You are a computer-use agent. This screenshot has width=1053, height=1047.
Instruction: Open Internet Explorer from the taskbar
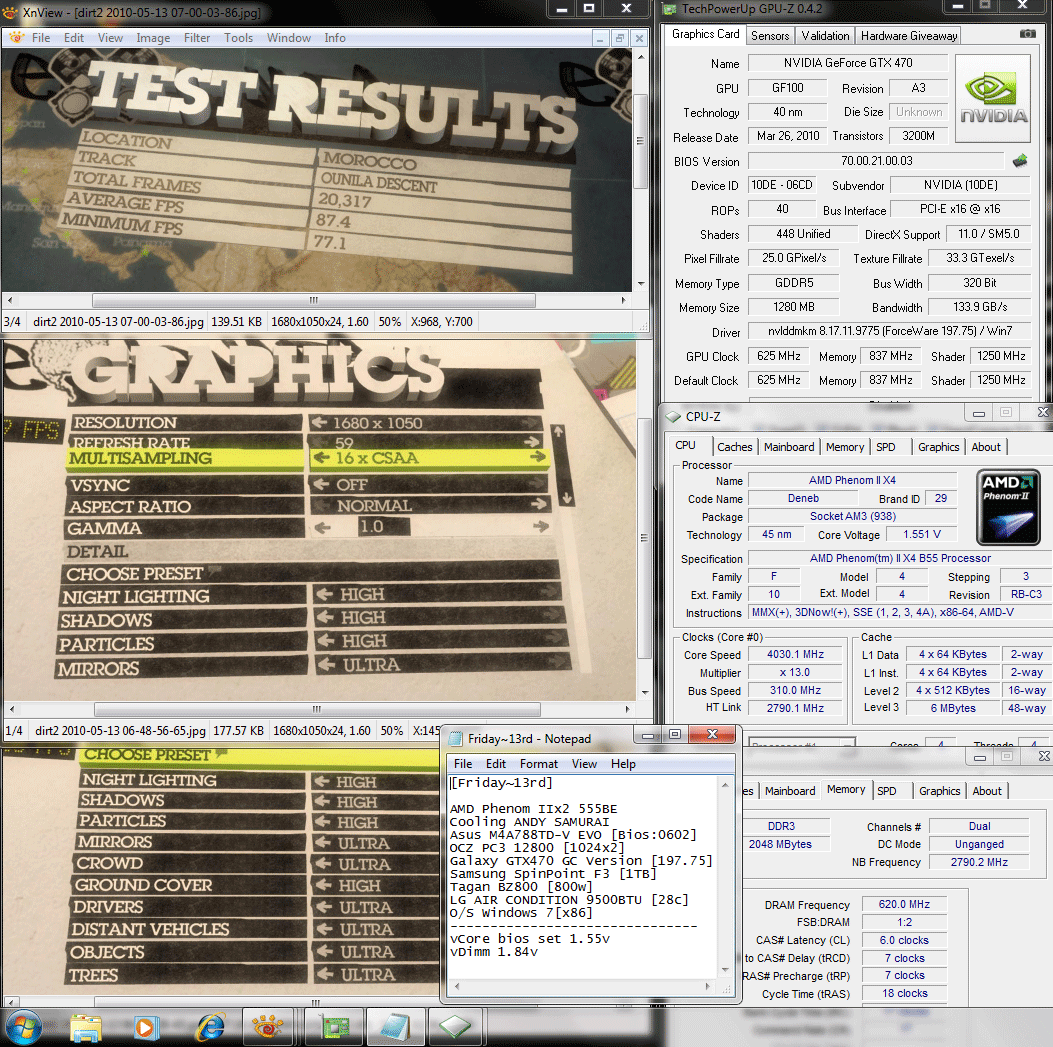210,1028
